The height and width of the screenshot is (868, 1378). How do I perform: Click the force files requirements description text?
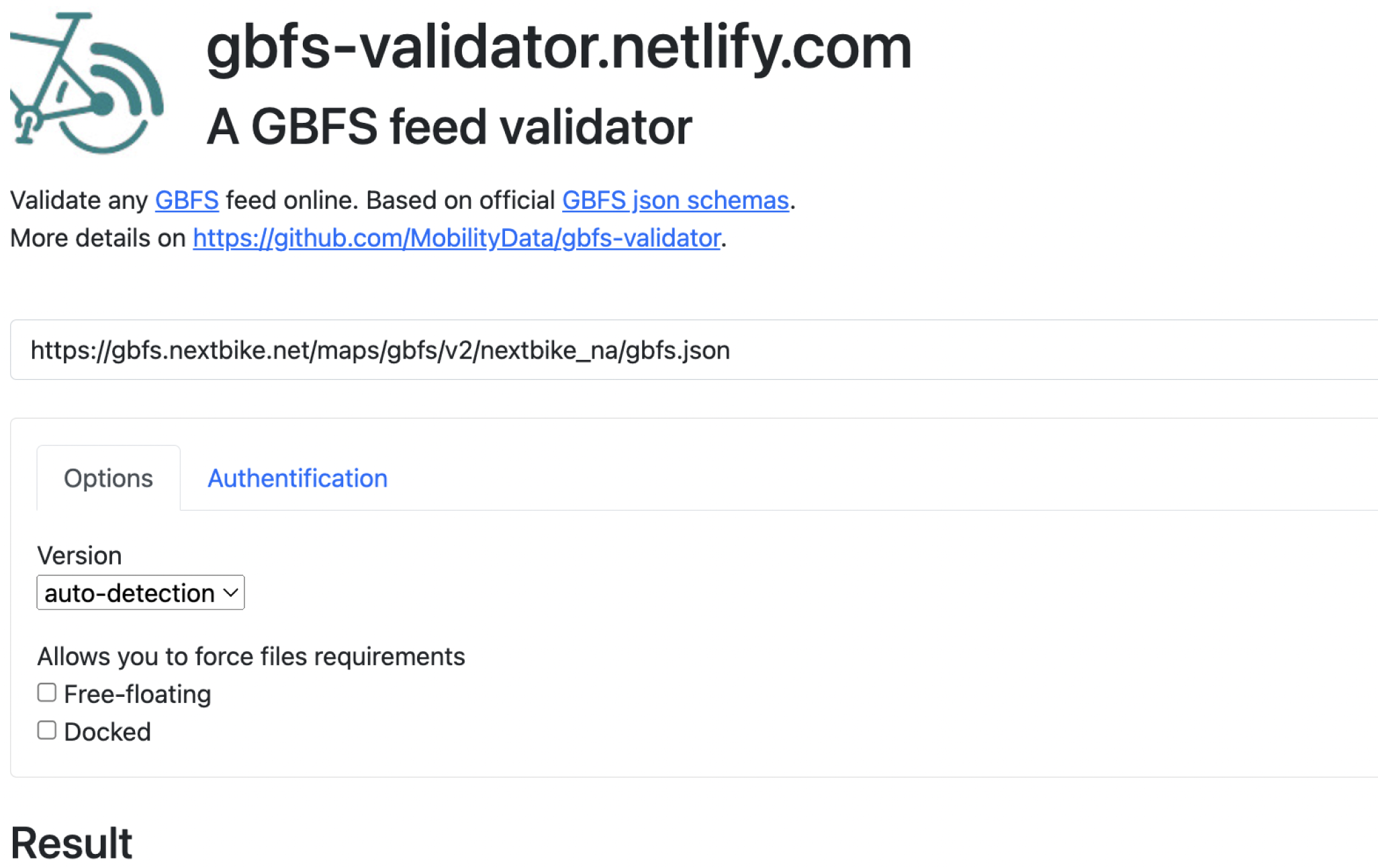(251, 656)
